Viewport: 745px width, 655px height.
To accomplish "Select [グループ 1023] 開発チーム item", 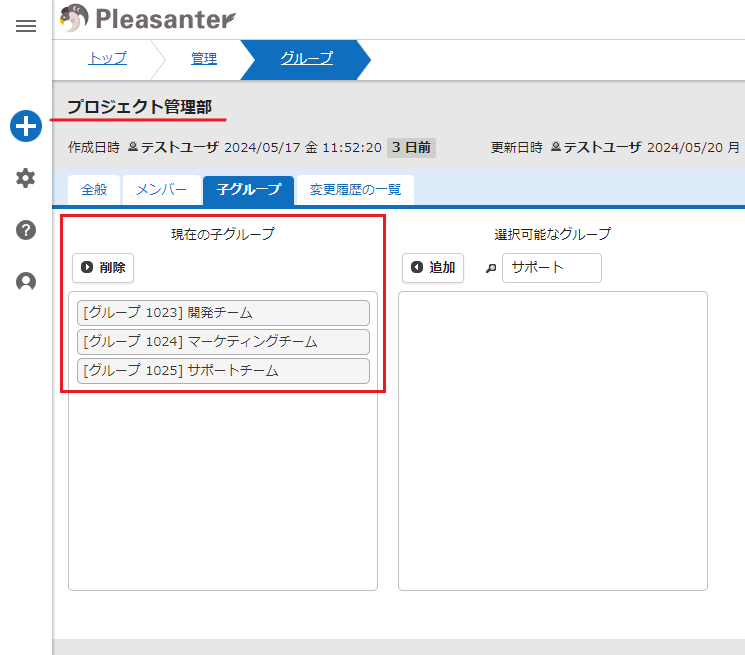I will point(223,313).
